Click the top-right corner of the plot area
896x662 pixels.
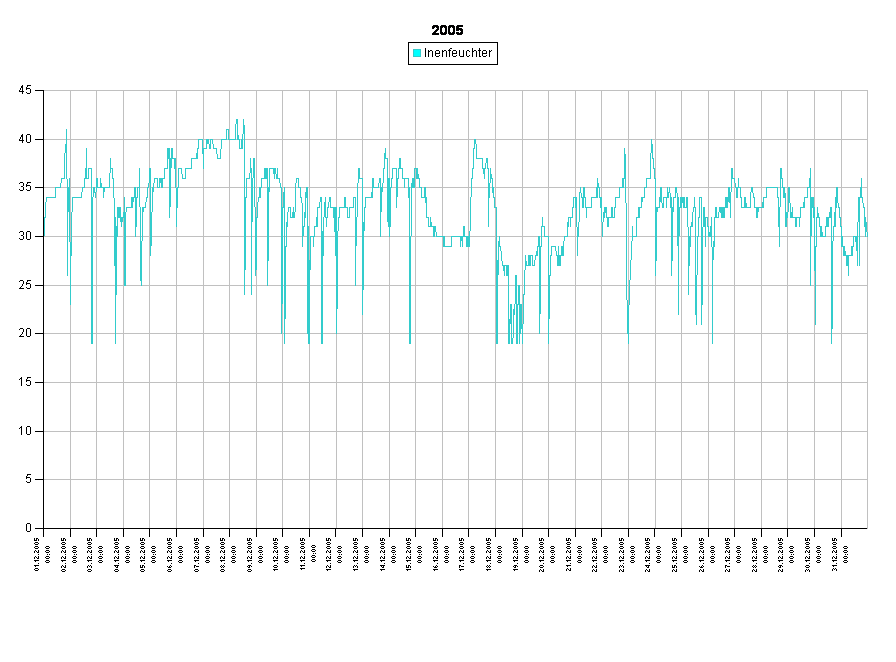(867, 91)
